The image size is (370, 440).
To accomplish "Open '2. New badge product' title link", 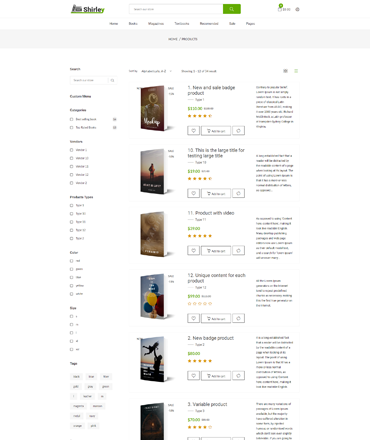I will (210, 338).
